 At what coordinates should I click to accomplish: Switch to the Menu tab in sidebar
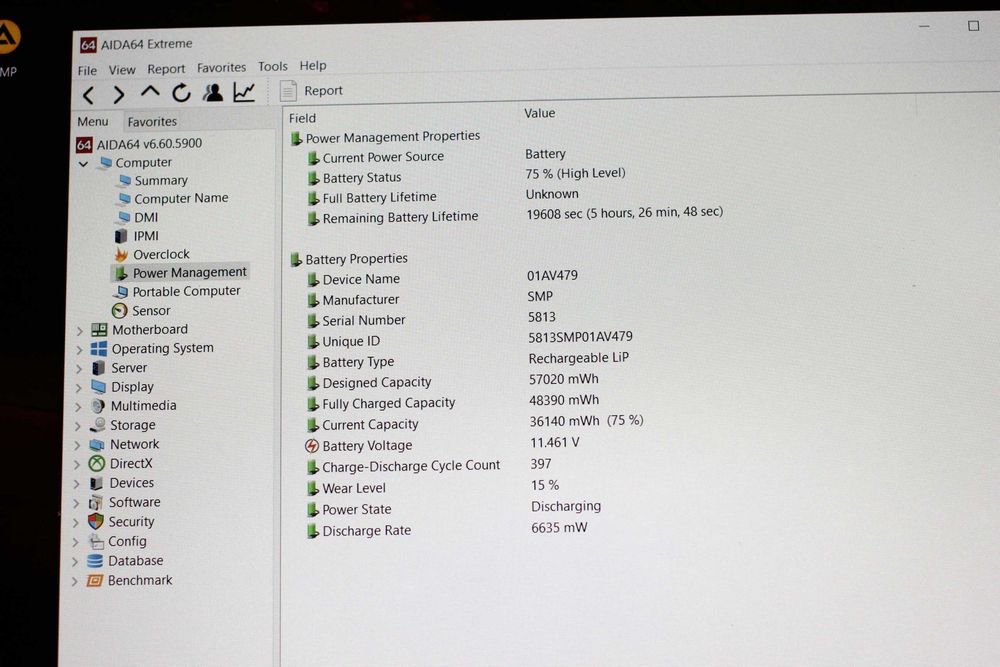pos(93,121)
